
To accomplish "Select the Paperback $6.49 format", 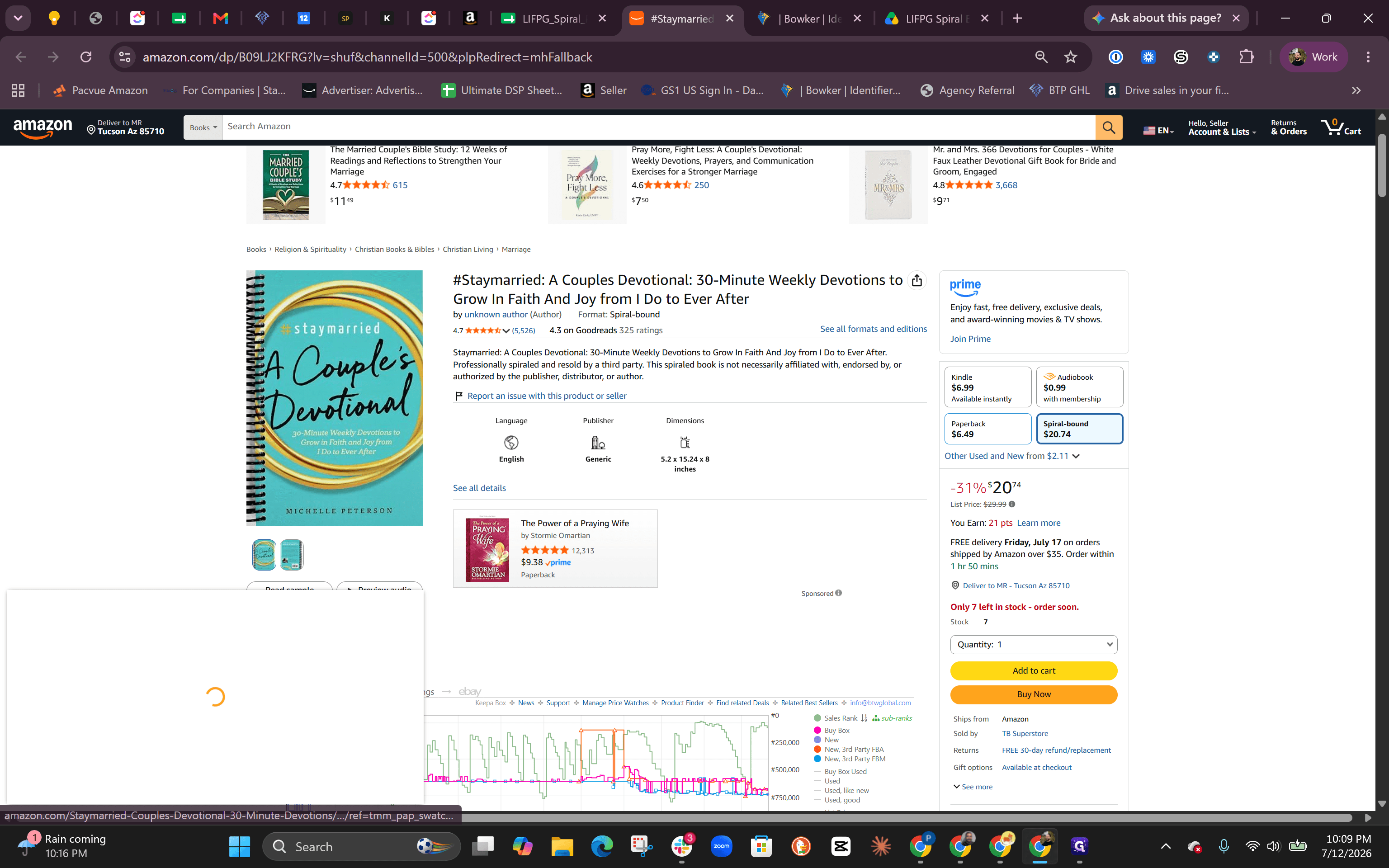I will (987, 429).
